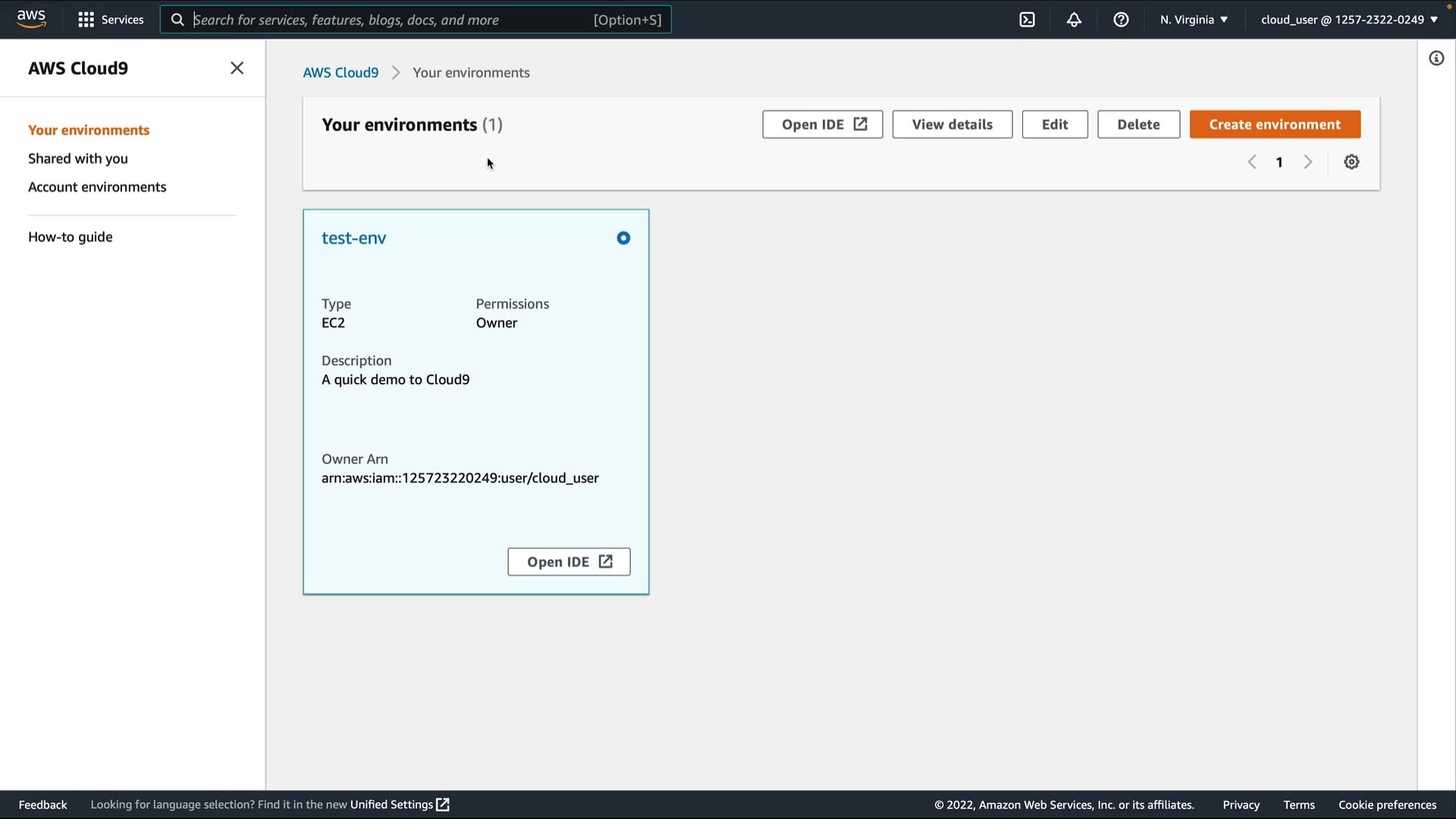Click the test-env environment name link
This screenshot has height=819, width=1456.
pos(353,238)
